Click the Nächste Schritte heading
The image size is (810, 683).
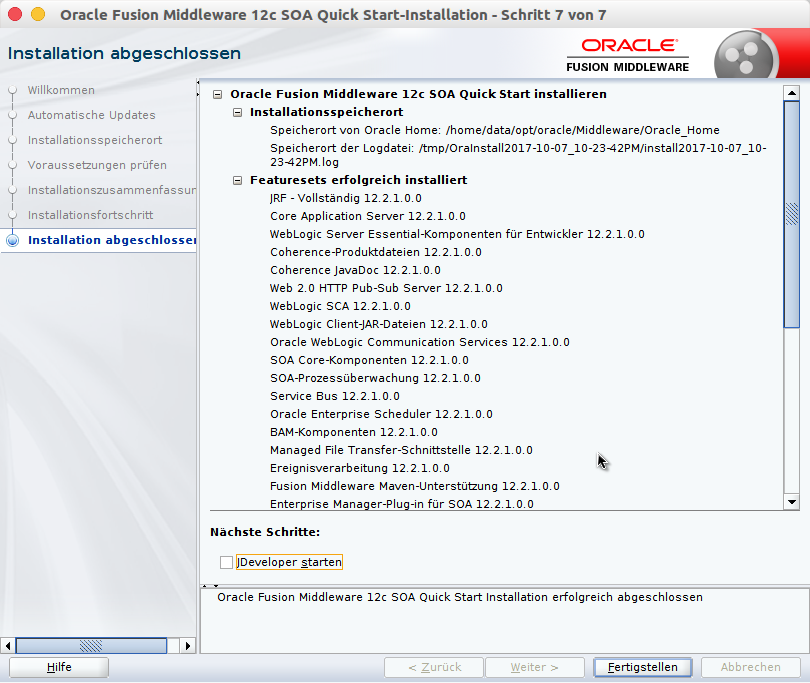pyautogui.click(x=265, y=532)
